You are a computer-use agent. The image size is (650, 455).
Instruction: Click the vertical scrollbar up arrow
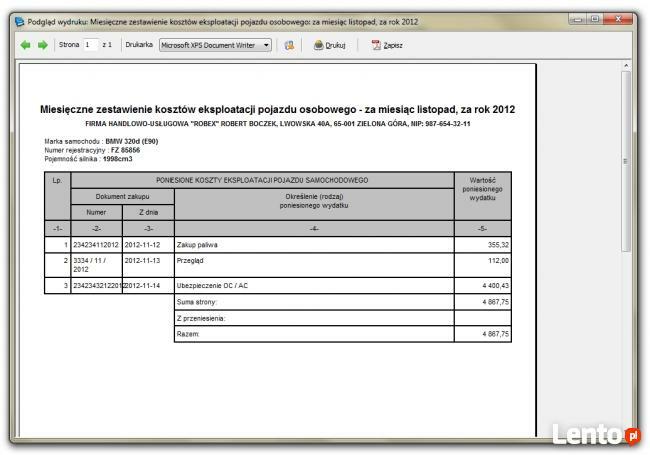tap(628, 68)
